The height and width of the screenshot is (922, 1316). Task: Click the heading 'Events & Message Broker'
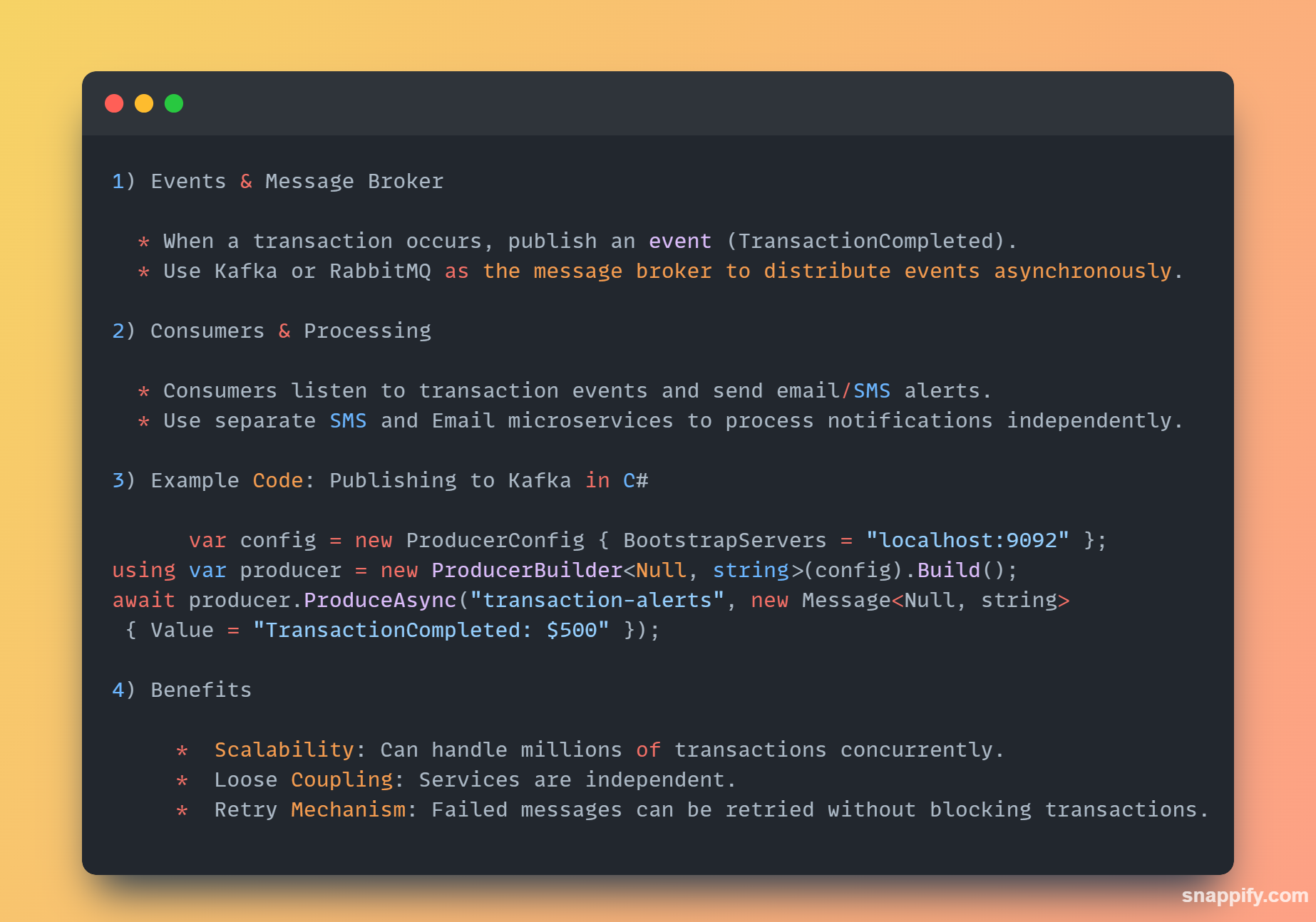297,181
